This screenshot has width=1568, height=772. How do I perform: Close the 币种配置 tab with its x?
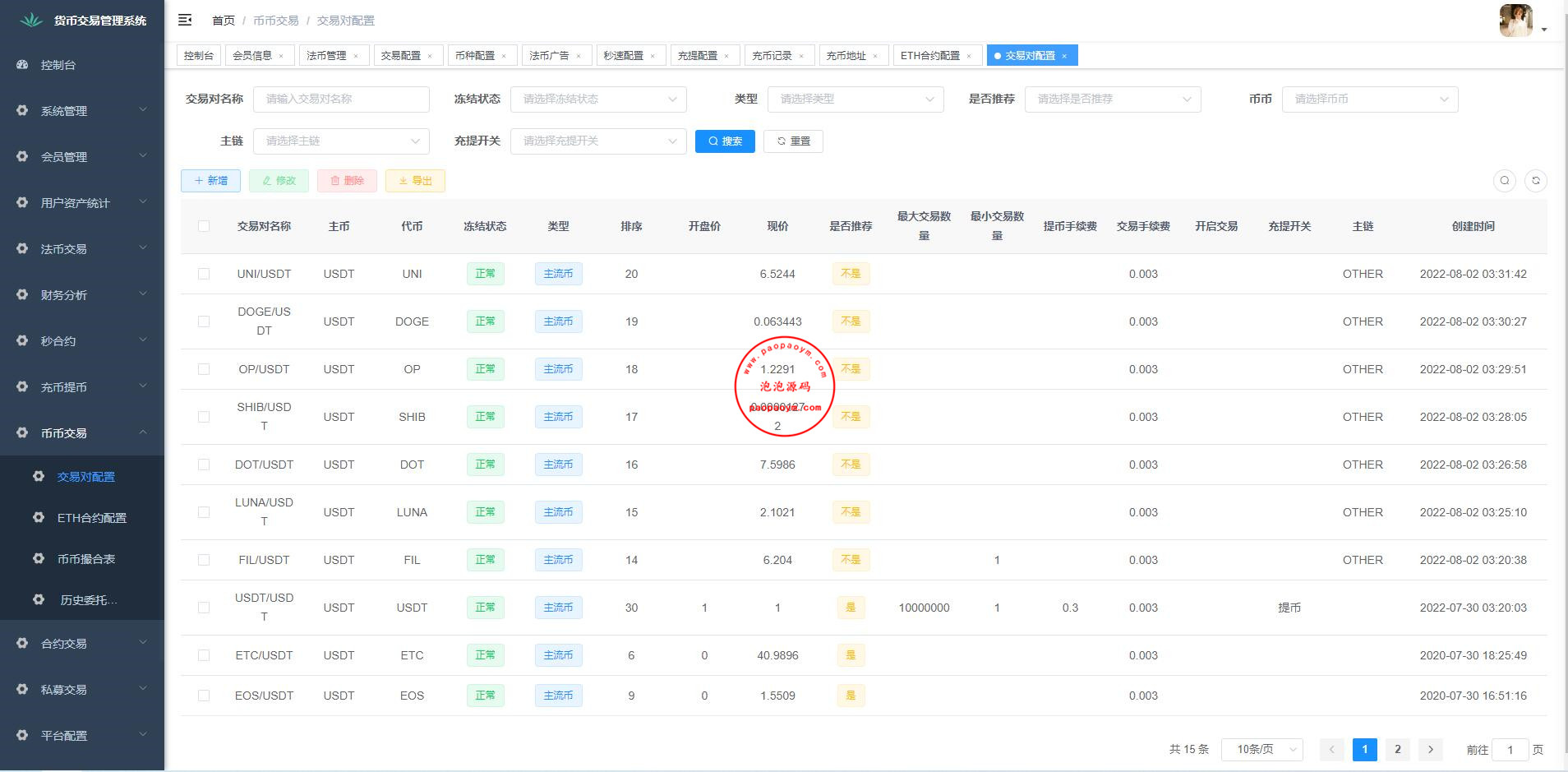(504, 56)
